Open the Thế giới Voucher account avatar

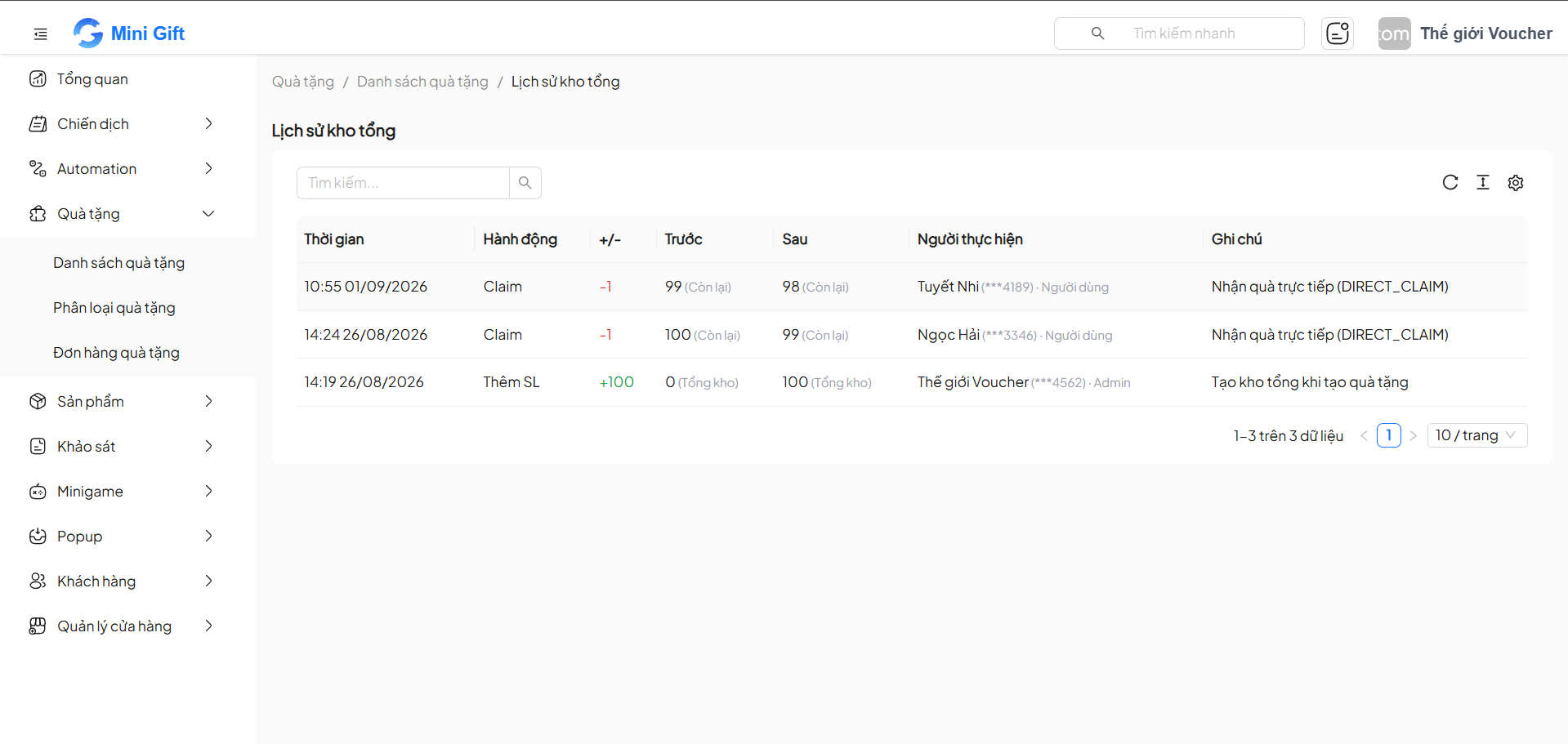coord(1394,33)
